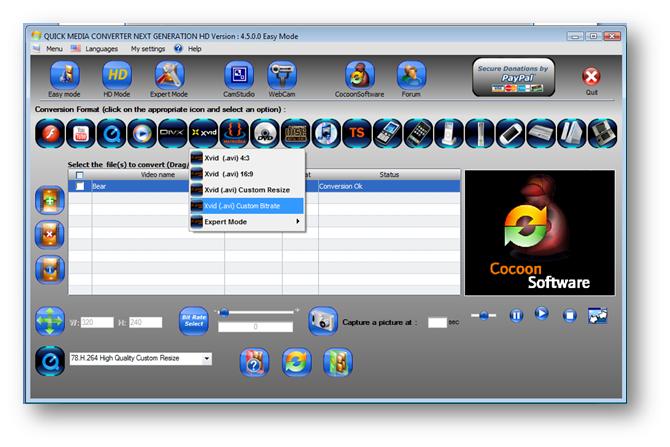The width and height of the screenshot is (670, 447).
Task: Select the Matroska conversion format icon
Action: [x=234, y=134]
